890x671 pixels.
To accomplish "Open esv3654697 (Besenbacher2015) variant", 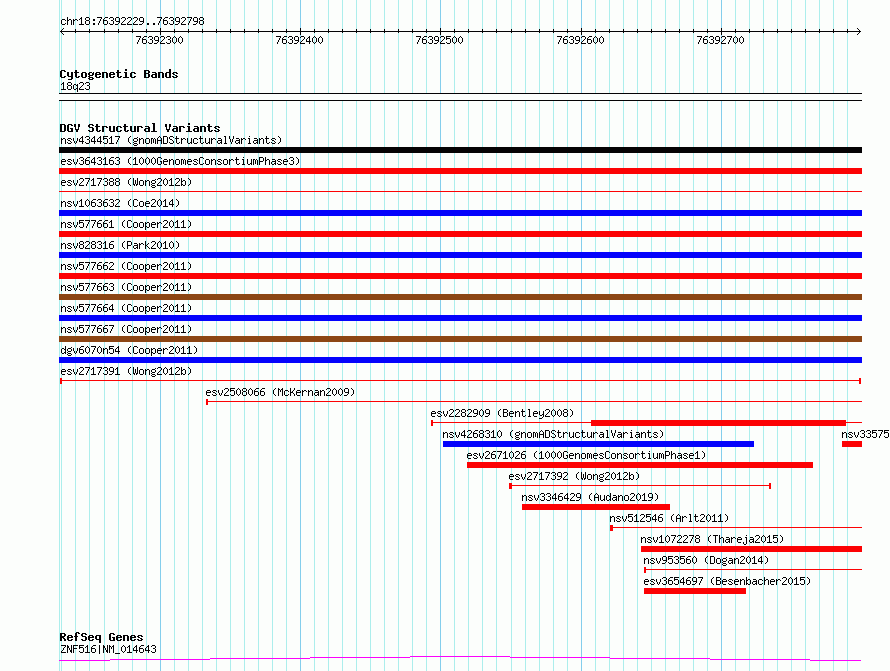I will tap(727, 581).
